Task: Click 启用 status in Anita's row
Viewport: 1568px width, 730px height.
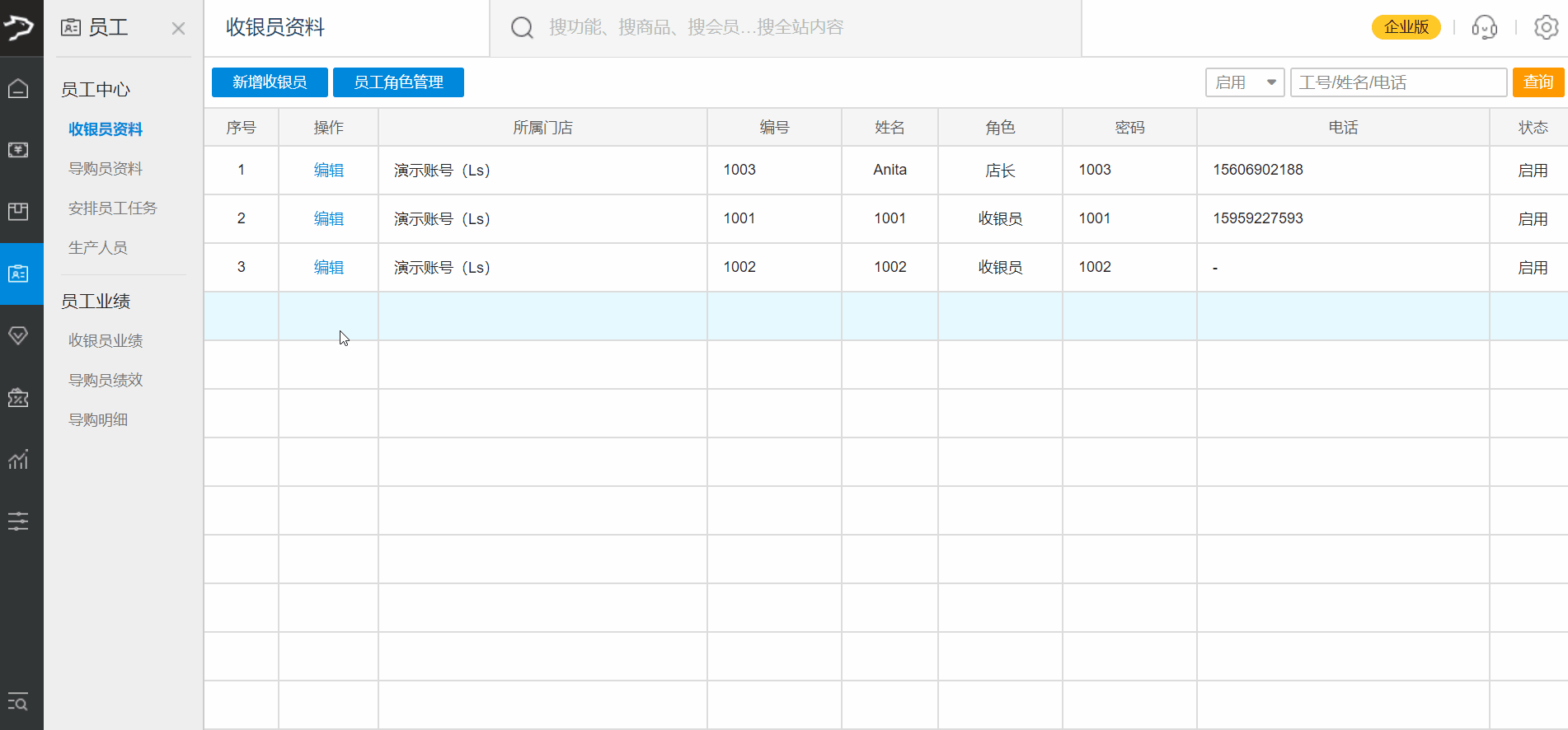Action: 1533,171
